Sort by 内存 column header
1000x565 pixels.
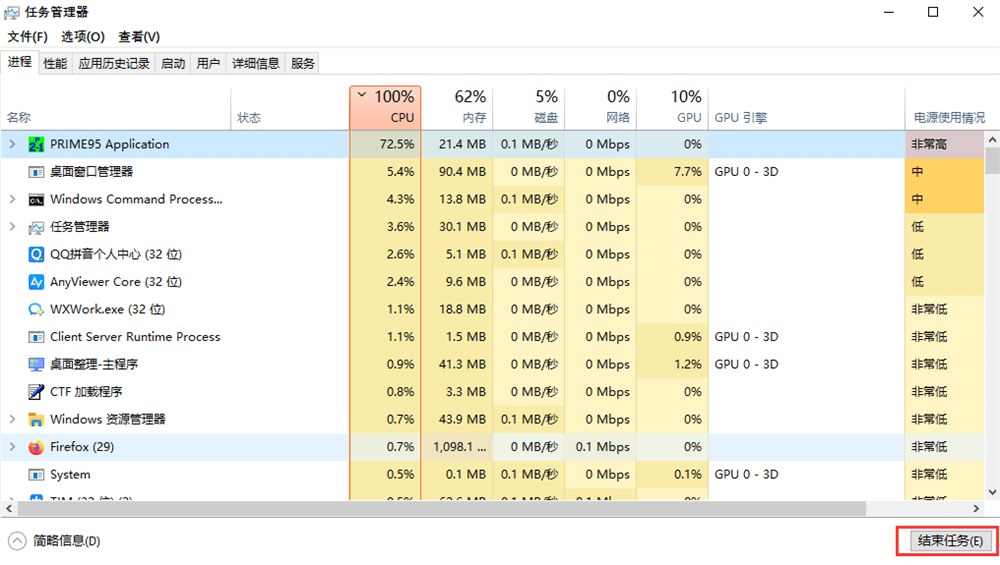click(x=457, y=107)
